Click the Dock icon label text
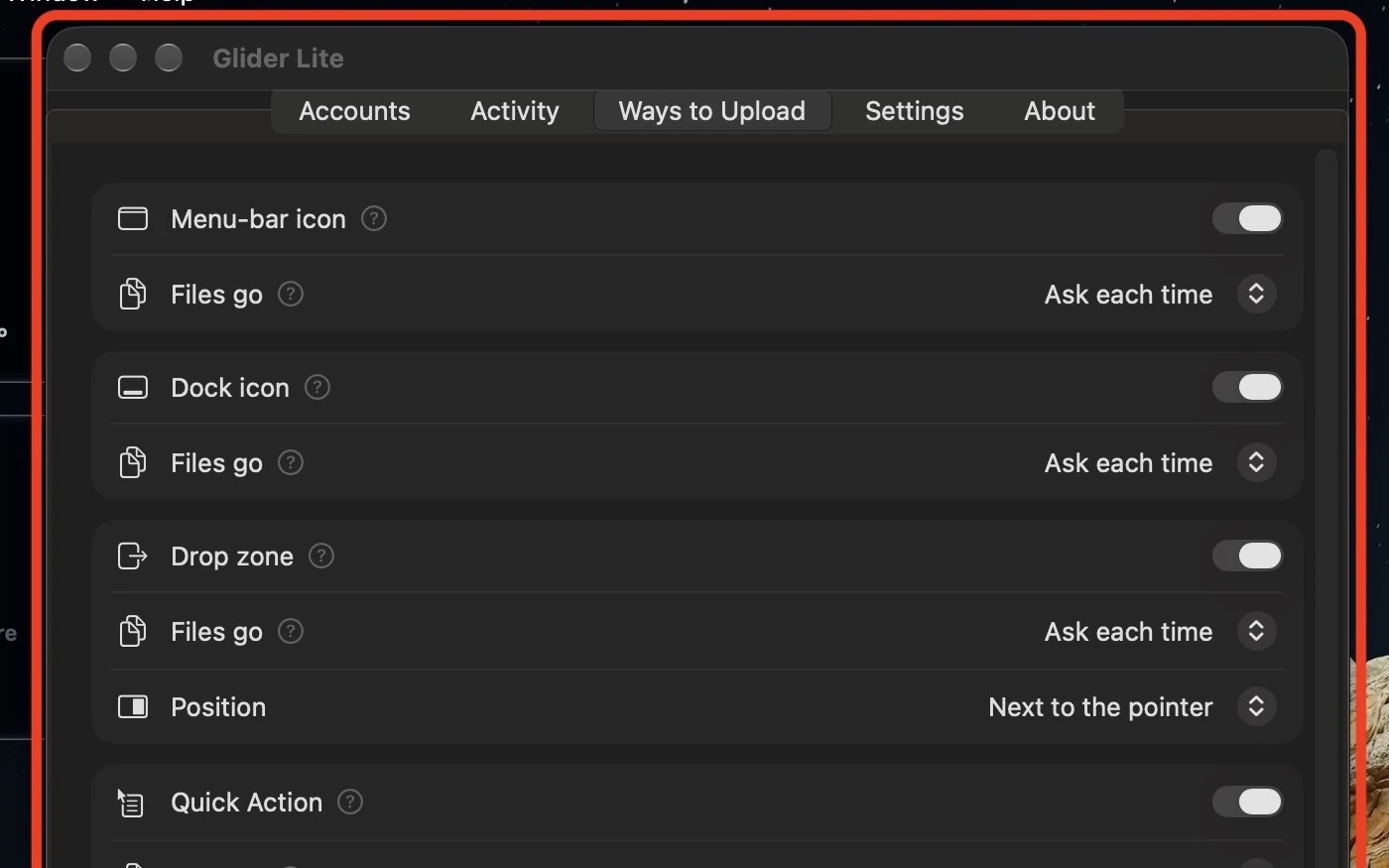 coord(230,387)
